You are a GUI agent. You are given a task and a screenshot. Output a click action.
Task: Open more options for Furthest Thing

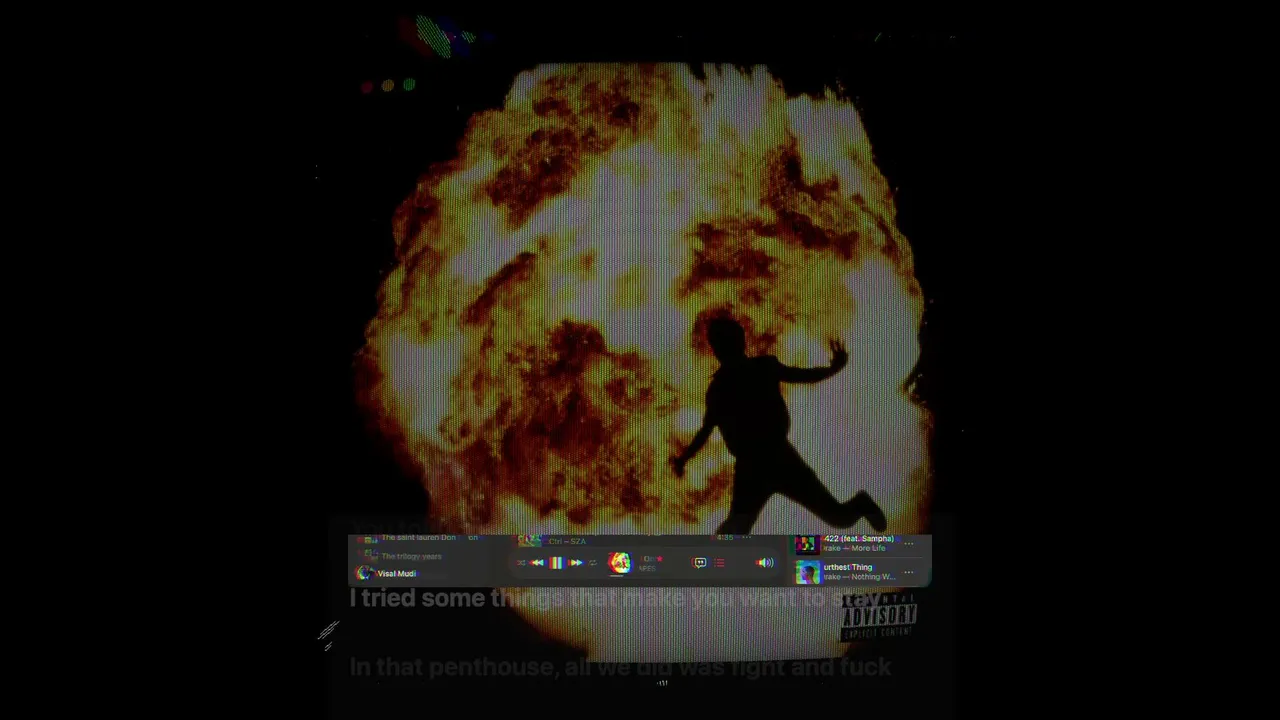908,572
